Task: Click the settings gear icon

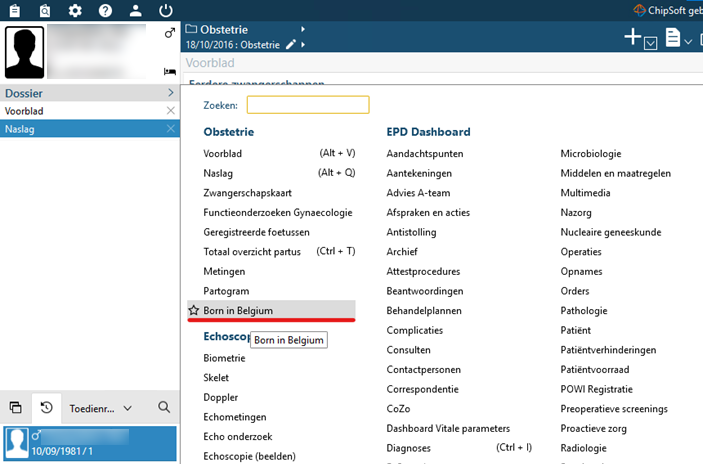Action: 75,11
